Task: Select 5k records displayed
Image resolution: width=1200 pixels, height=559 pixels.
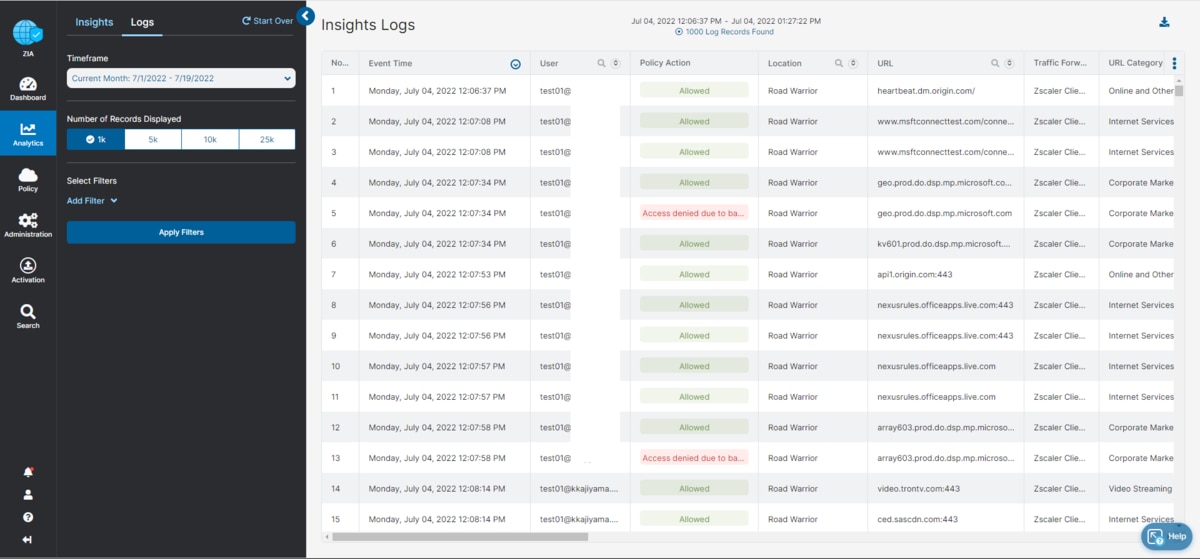Action: coord(153,139)
